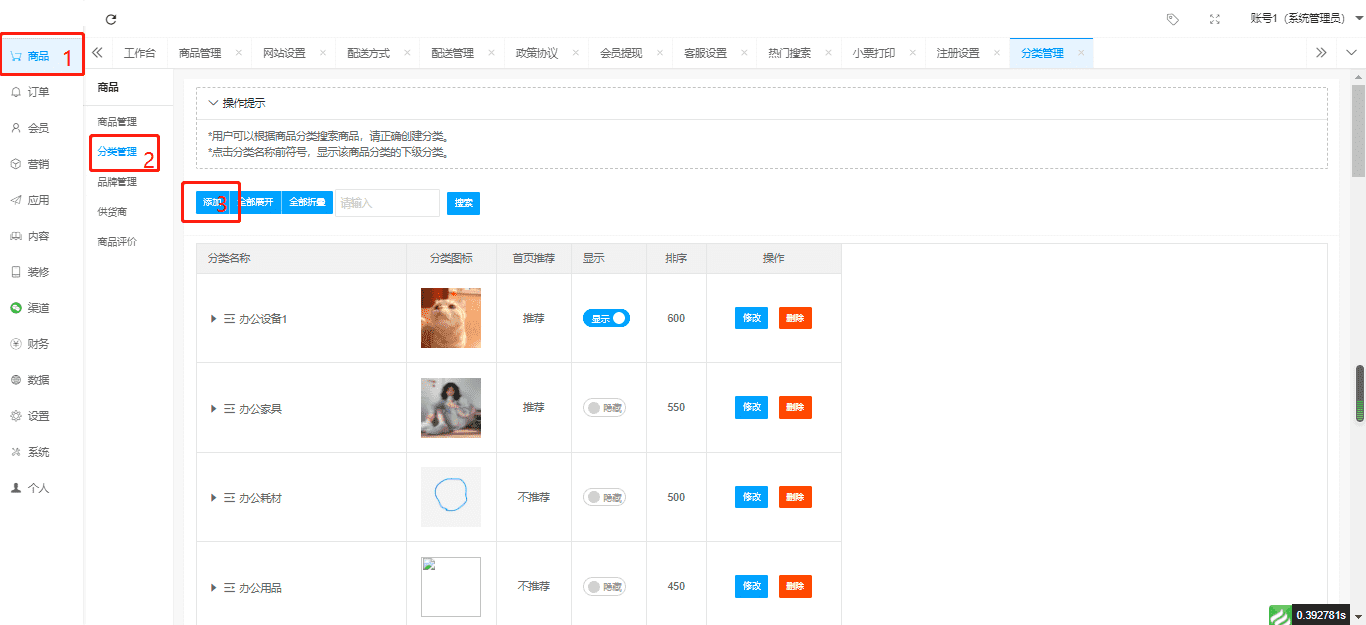Open the 订单 sidebar section
The image size is (1366, 625).
[37, 92]
